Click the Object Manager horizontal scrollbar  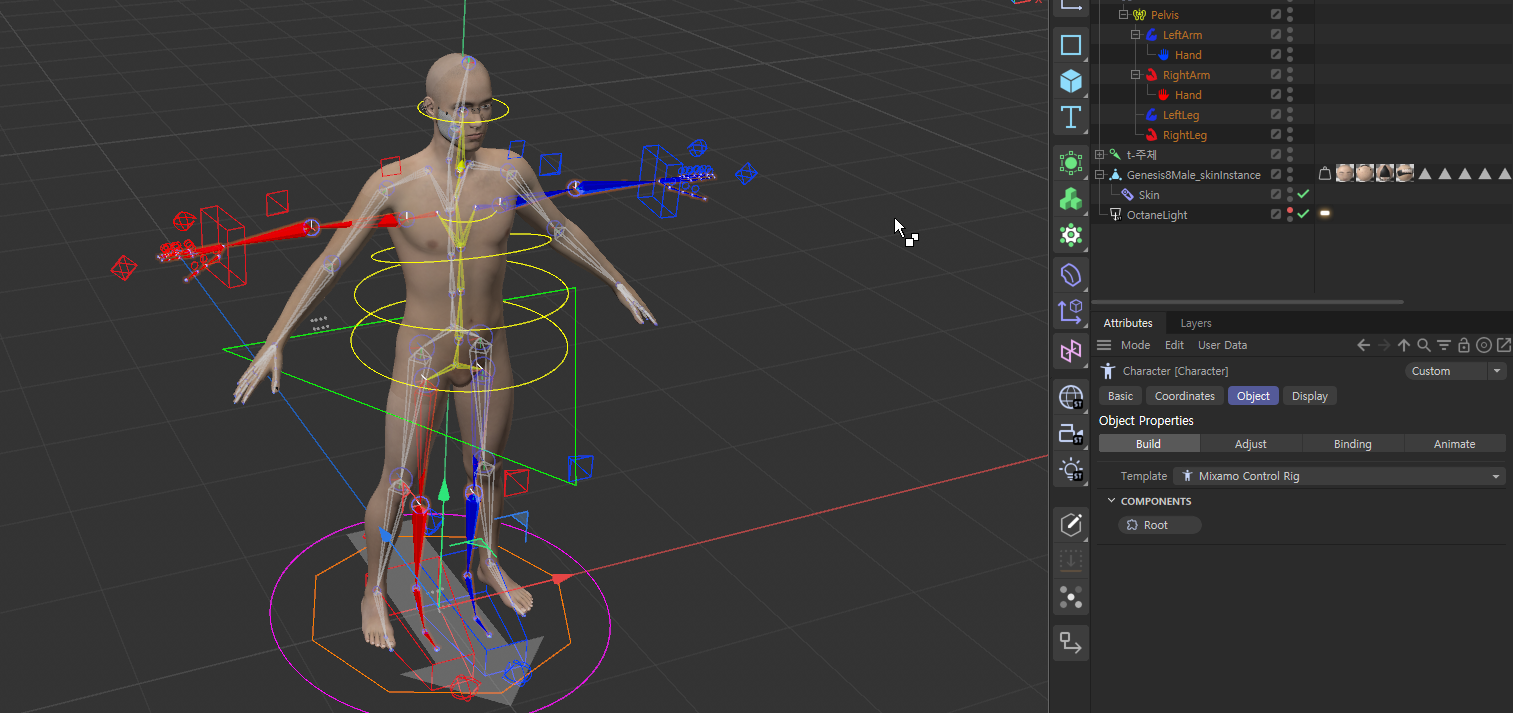click(1248, 302)
